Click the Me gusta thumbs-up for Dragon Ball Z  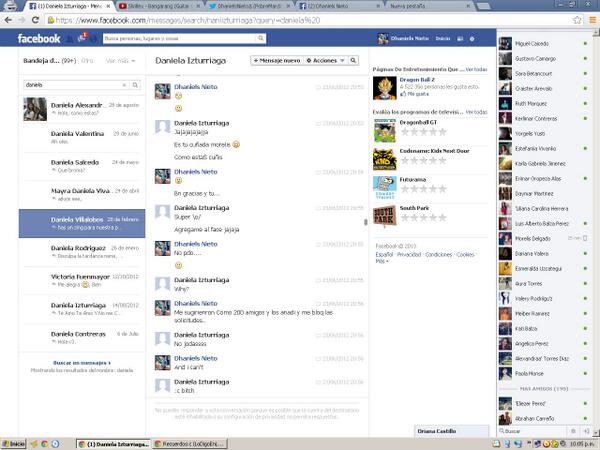tap(414, 94)
